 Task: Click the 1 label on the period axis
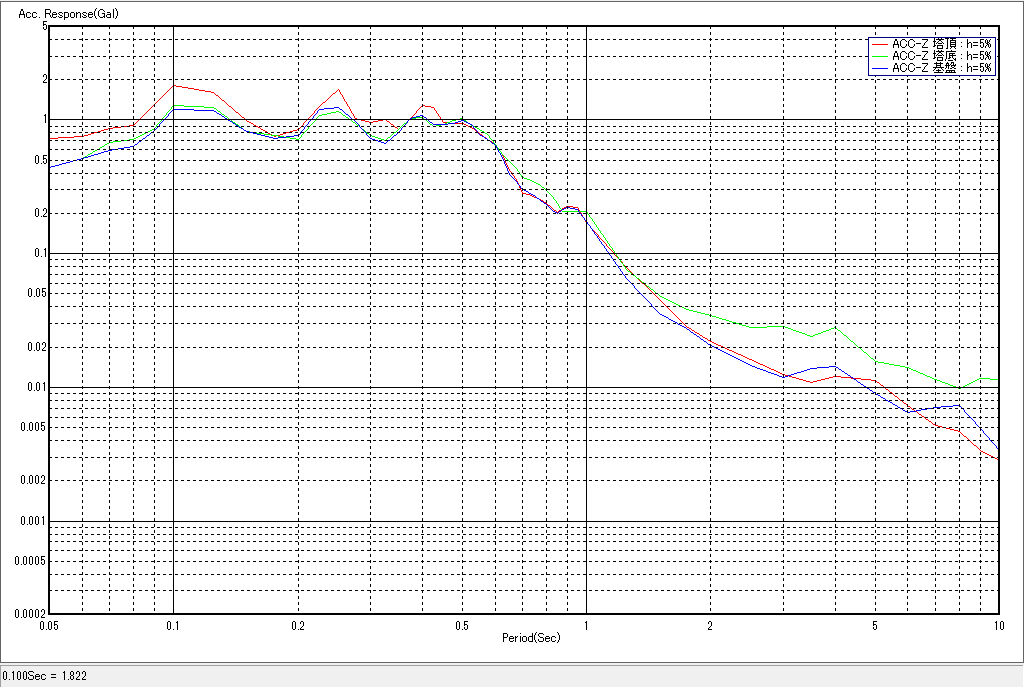586,625
